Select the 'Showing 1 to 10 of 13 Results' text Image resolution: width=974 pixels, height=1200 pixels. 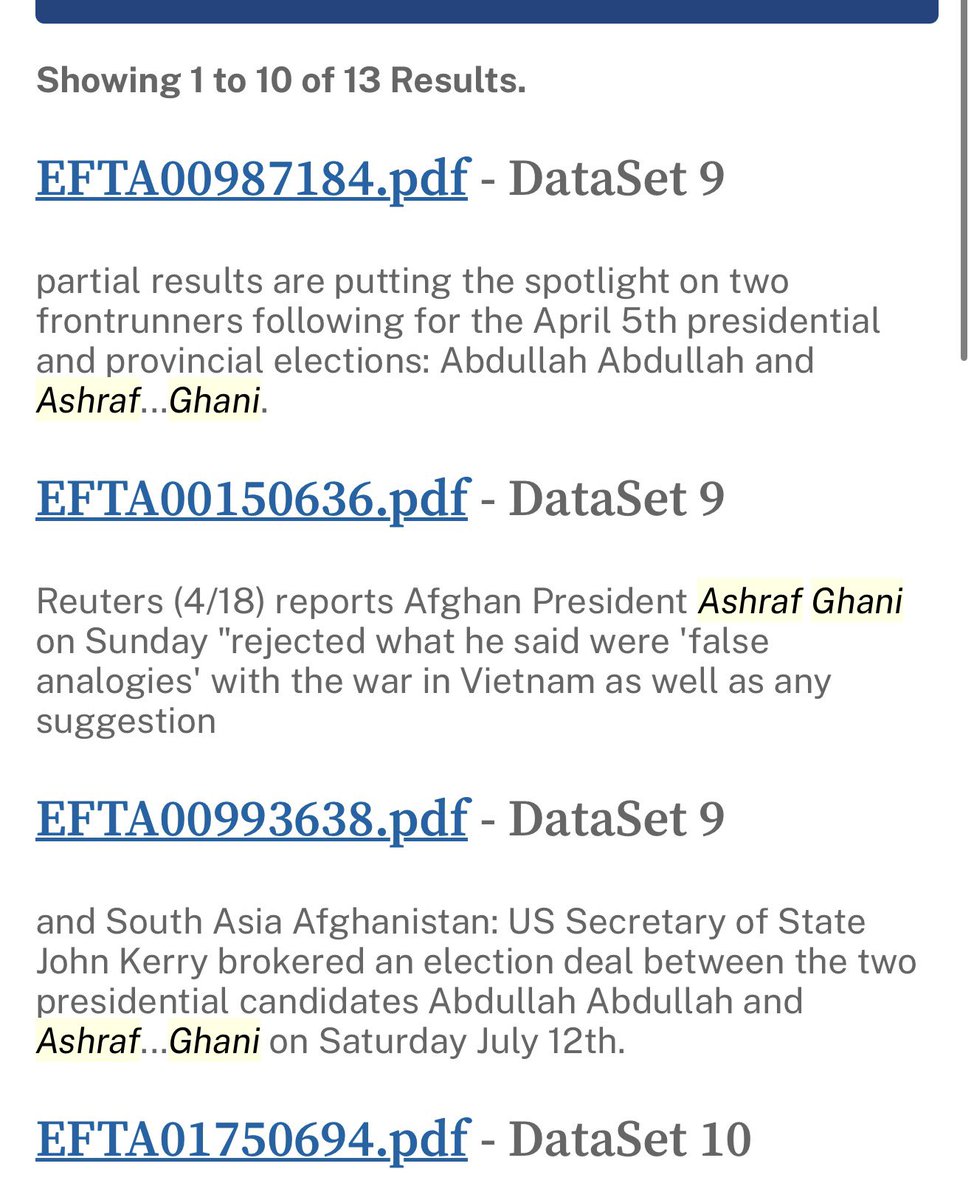tap(281, 80)
